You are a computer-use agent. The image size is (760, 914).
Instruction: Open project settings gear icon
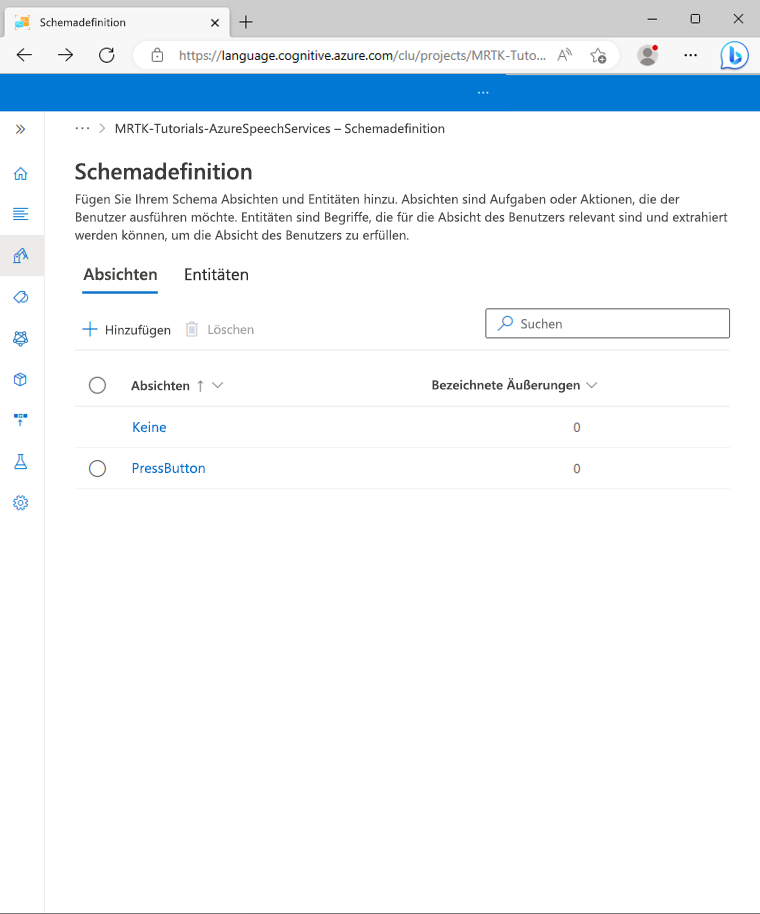click(x=20, y=502)
